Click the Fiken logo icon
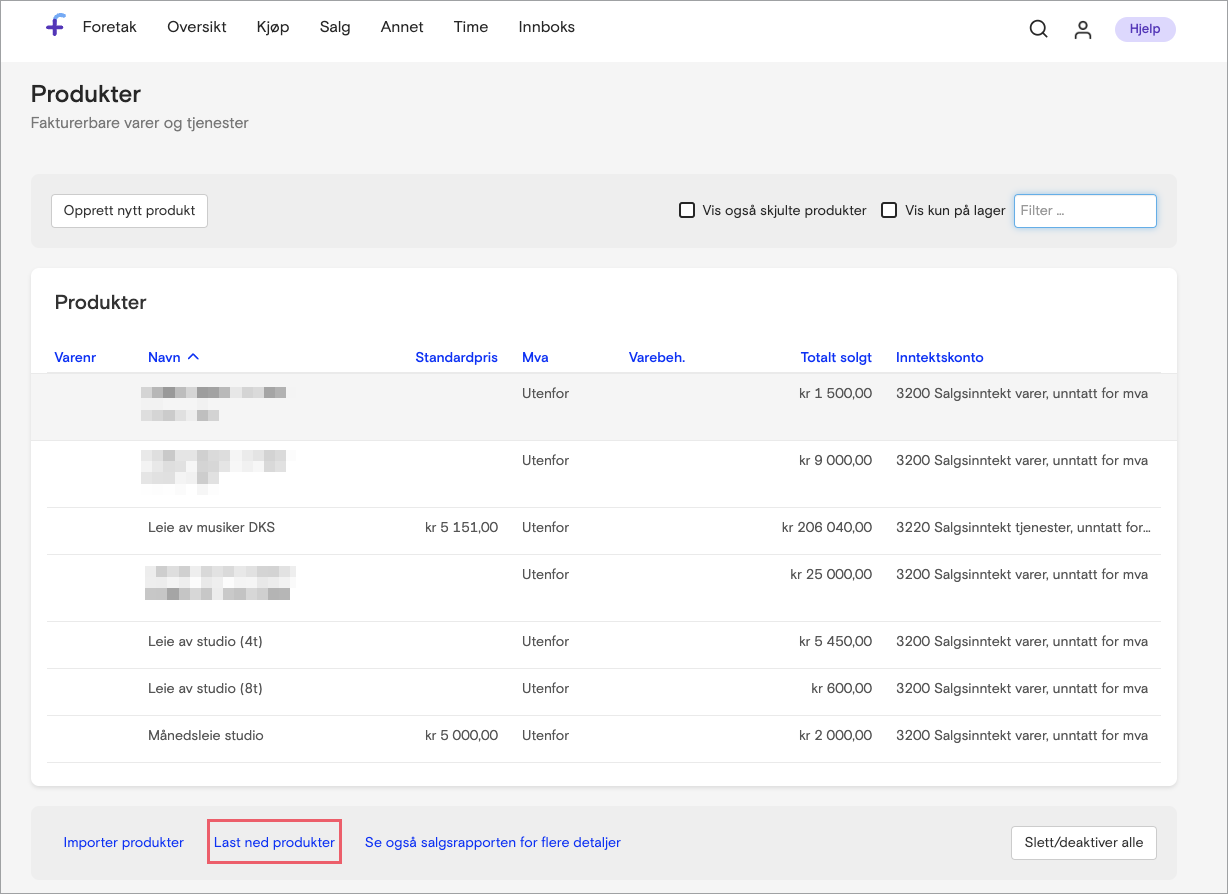This screenshot has height=894, width=1228. click(x=56, y=27)
